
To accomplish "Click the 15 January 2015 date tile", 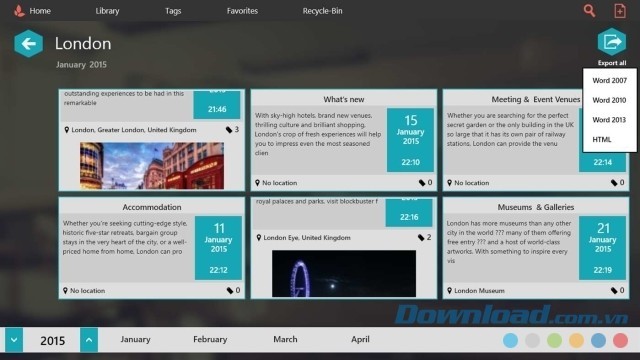I will tap(410, 140).
